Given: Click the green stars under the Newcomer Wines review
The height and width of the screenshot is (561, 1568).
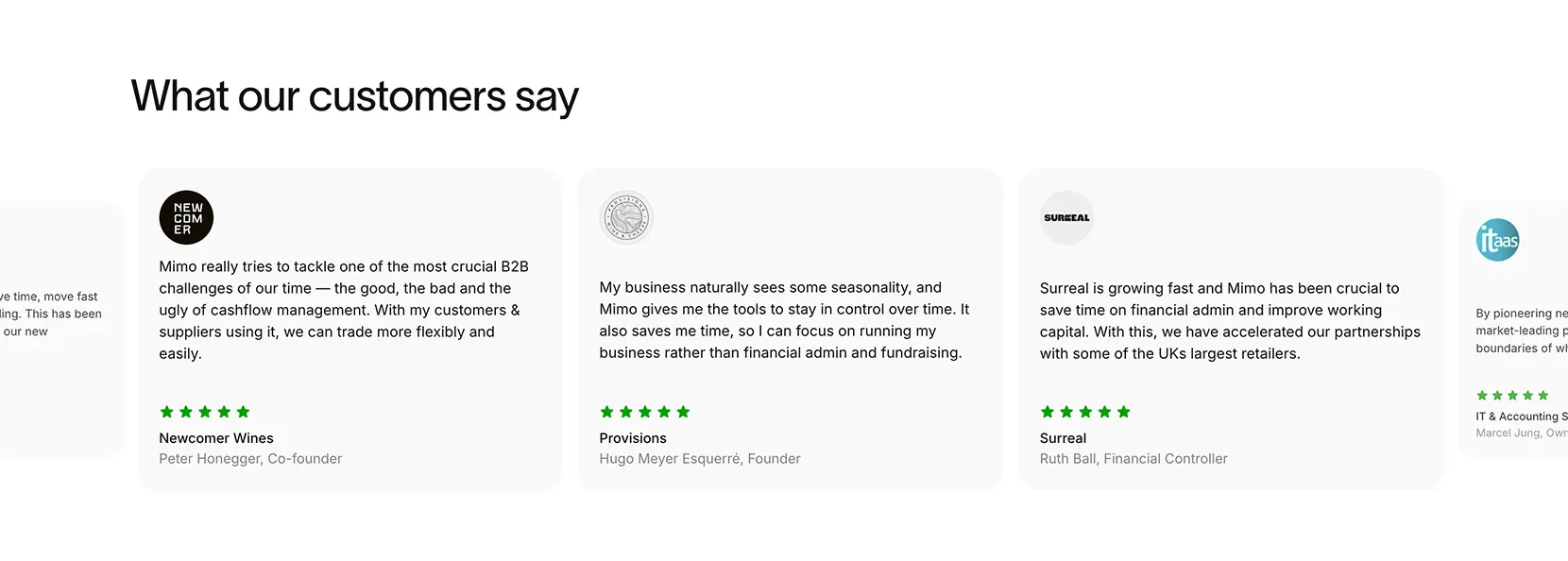Looking at the screenshot, I should point(205,412).
